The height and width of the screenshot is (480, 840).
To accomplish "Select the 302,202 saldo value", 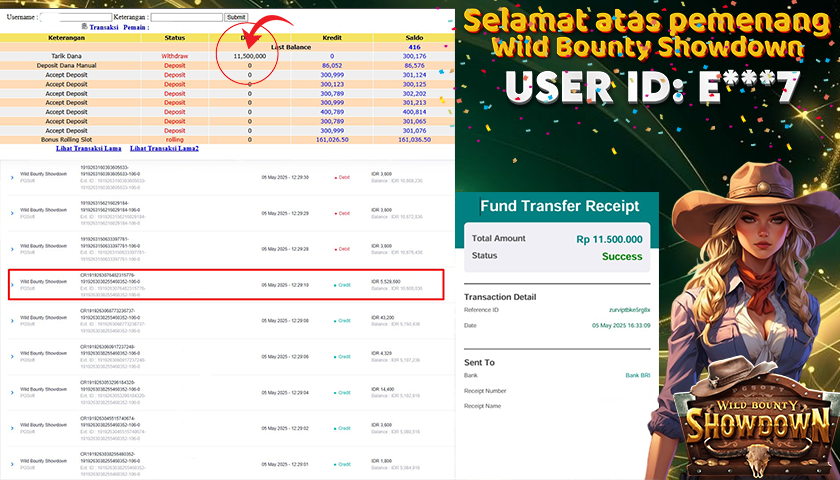I will click(414, 93).
